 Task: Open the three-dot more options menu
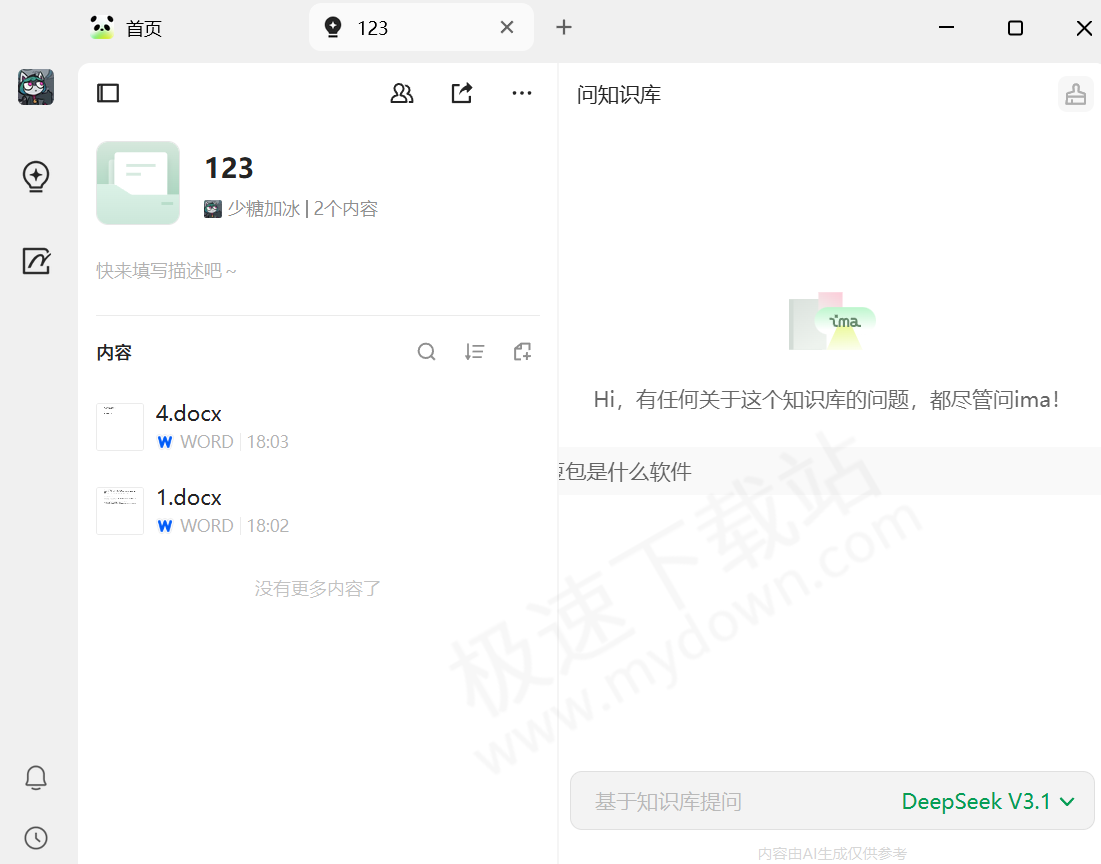point(522,93)
